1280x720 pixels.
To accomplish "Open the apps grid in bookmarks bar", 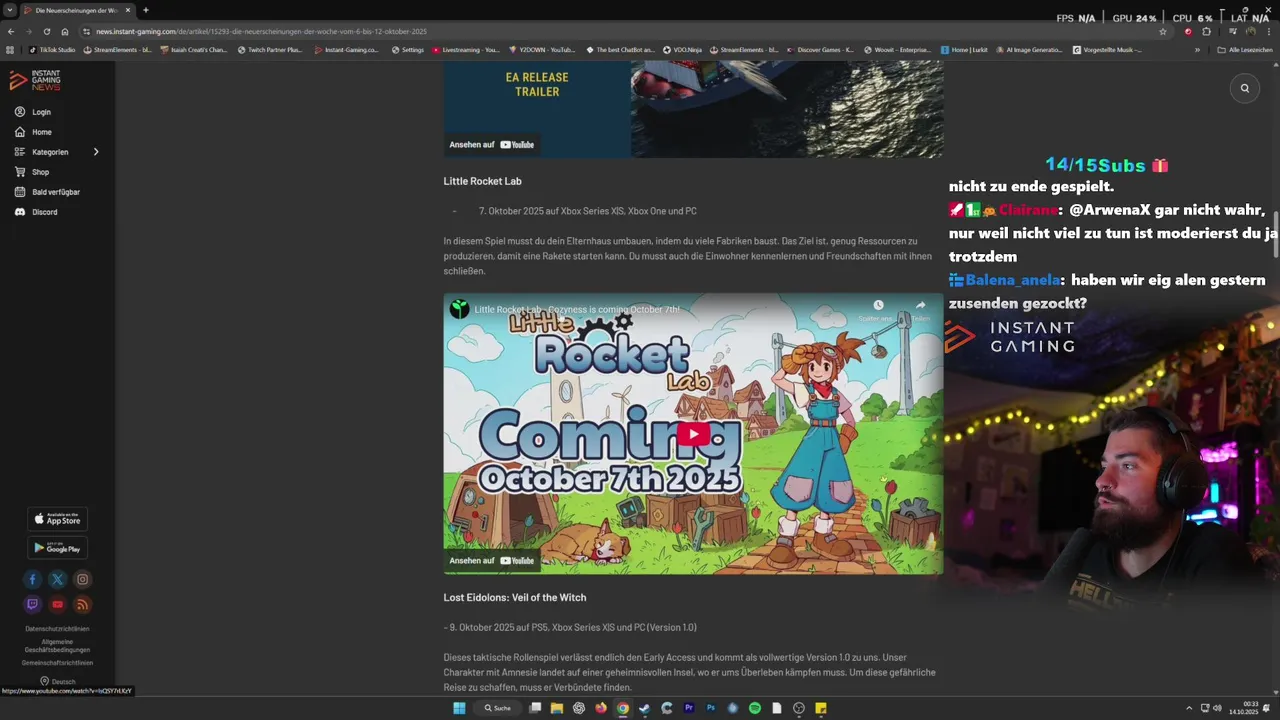I will click(10, 49).
